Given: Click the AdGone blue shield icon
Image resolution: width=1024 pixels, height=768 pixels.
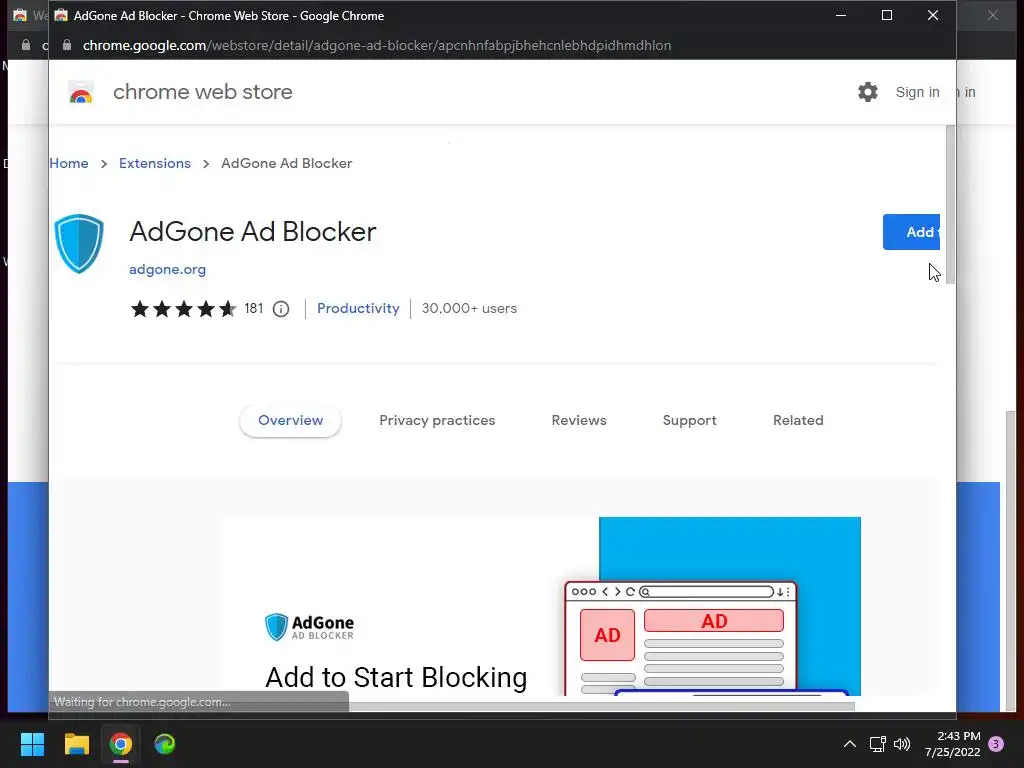Looking at the screenshot, I should pos(79,244).
